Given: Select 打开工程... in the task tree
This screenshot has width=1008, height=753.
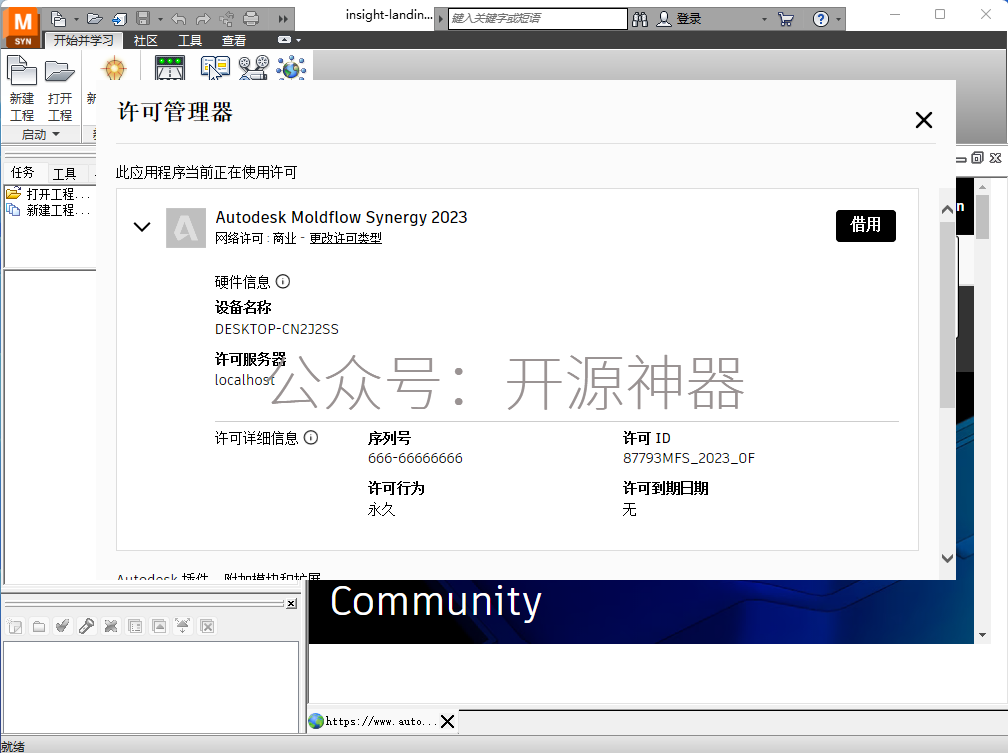Looking at the screenshot, I should coord(57,194).
